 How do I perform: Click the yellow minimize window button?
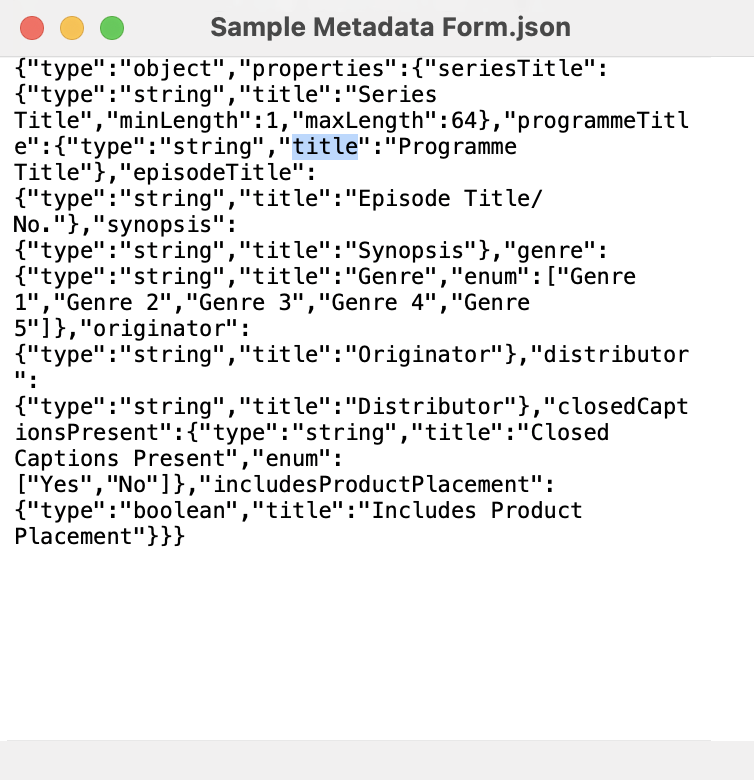pos(72,28)
